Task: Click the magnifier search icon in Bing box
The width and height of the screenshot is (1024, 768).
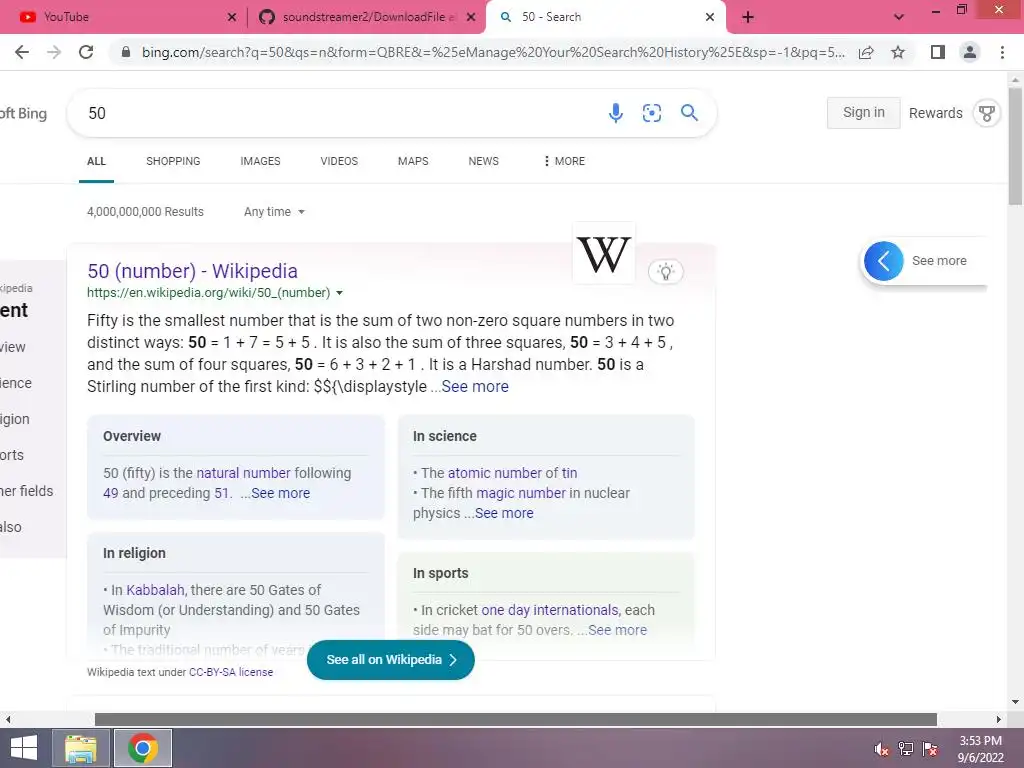Action: coord(689,113)
